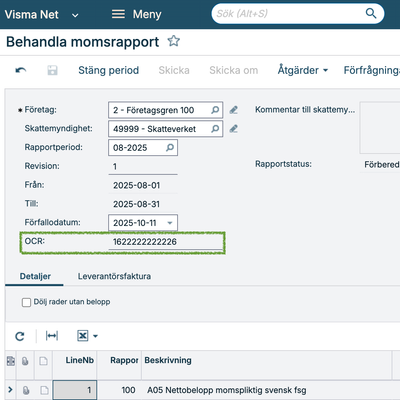Open the Förfallodatum date dropdown
Screen dimensions: 400x400
pos(170,223)
